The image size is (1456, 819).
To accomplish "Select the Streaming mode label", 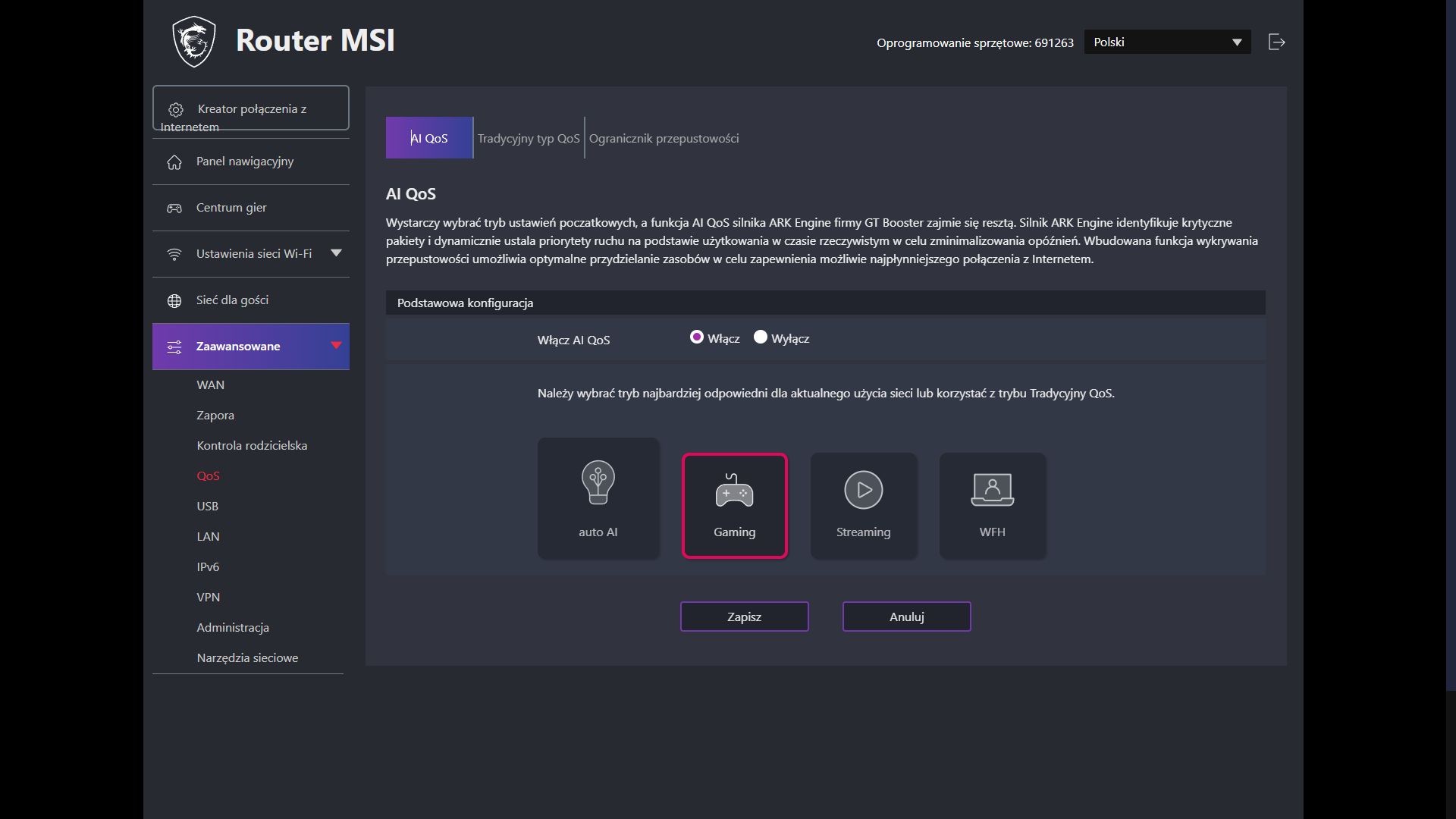I will (x=864, y=532).
